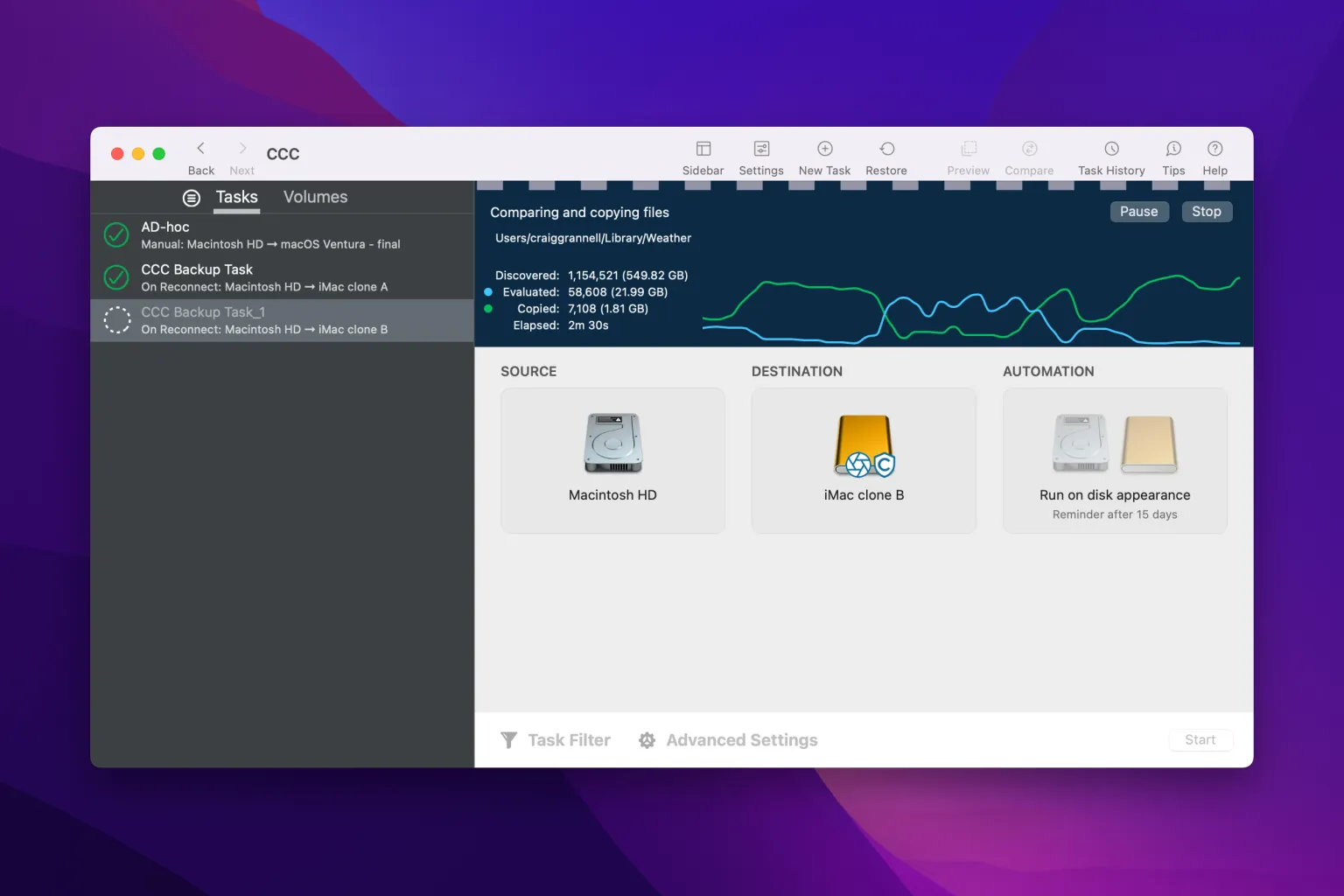Click the Restore toolbar icon
Viewport: 1344px width, 896px height.
coord(886,156)
